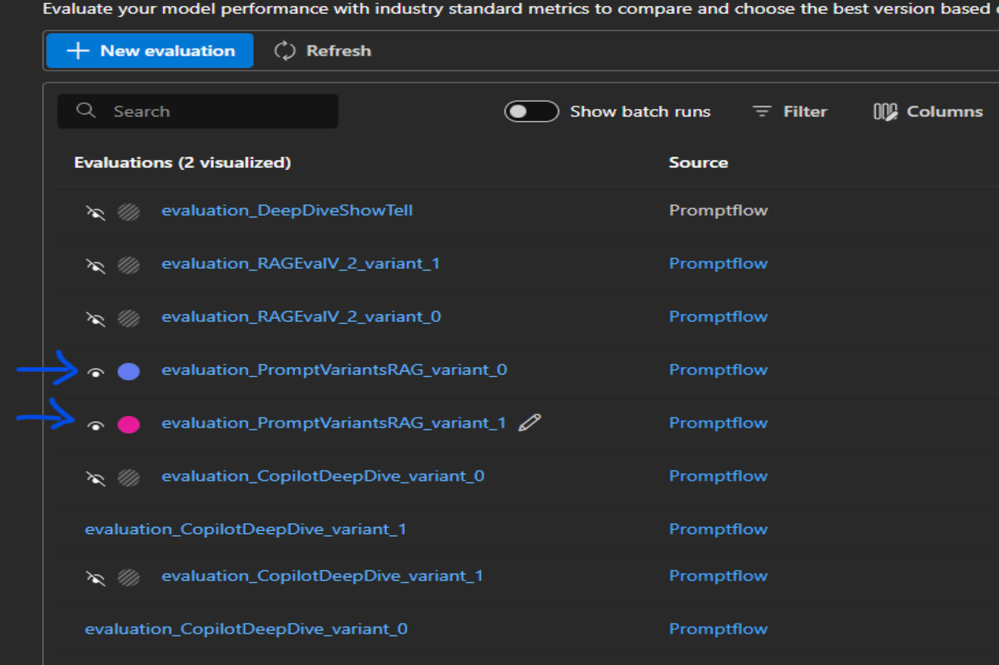Viewport: 999px width, 665px height.
Task: Toggle the Show batch runs switch
Action: [531, 112]
